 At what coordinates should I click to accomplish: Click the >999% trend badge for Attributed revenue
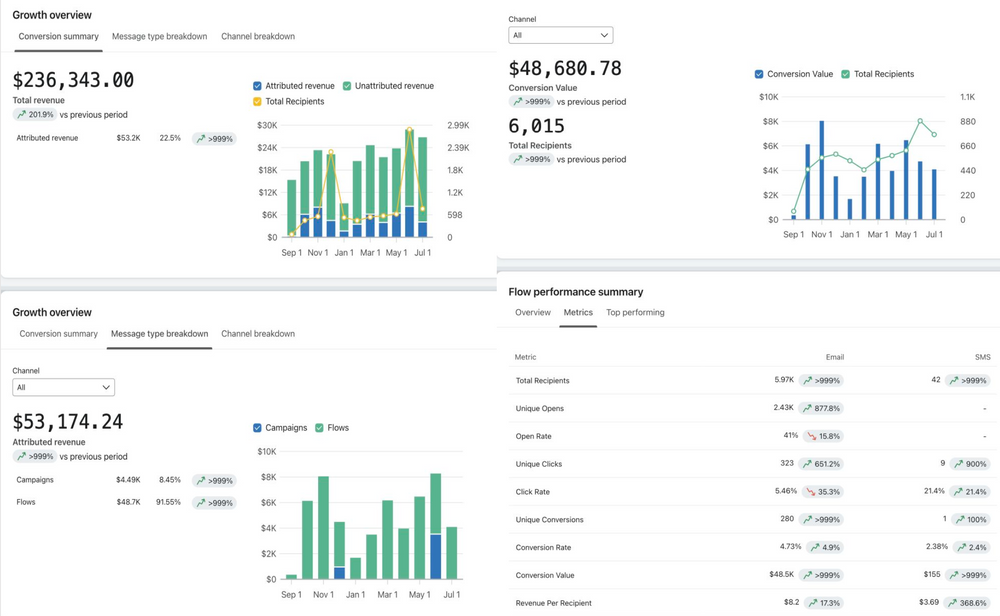219,138
